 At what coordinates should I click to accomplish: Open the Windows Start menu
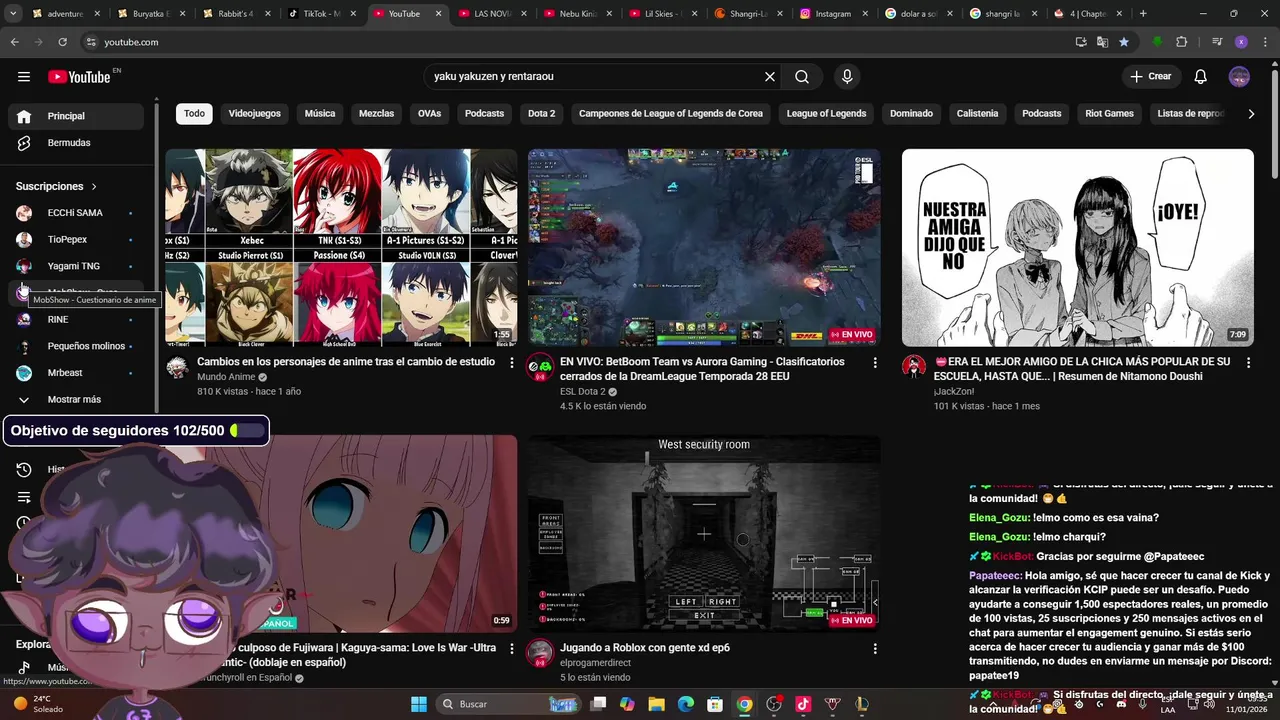coord(419,704)
